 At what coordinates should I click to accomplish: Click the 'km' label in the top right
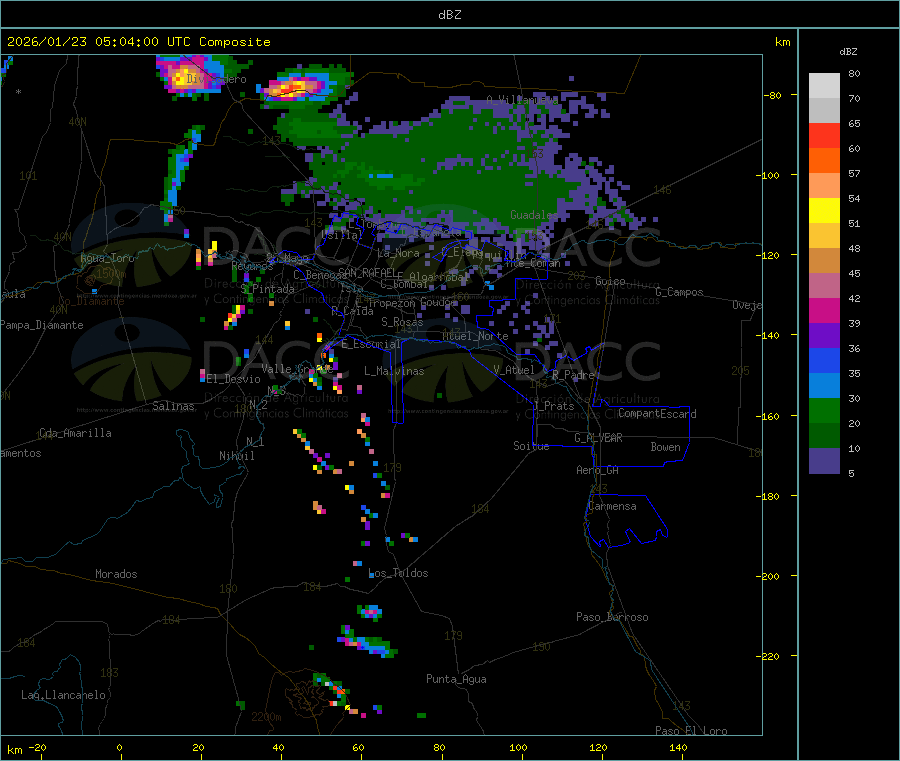click(783, 42)
